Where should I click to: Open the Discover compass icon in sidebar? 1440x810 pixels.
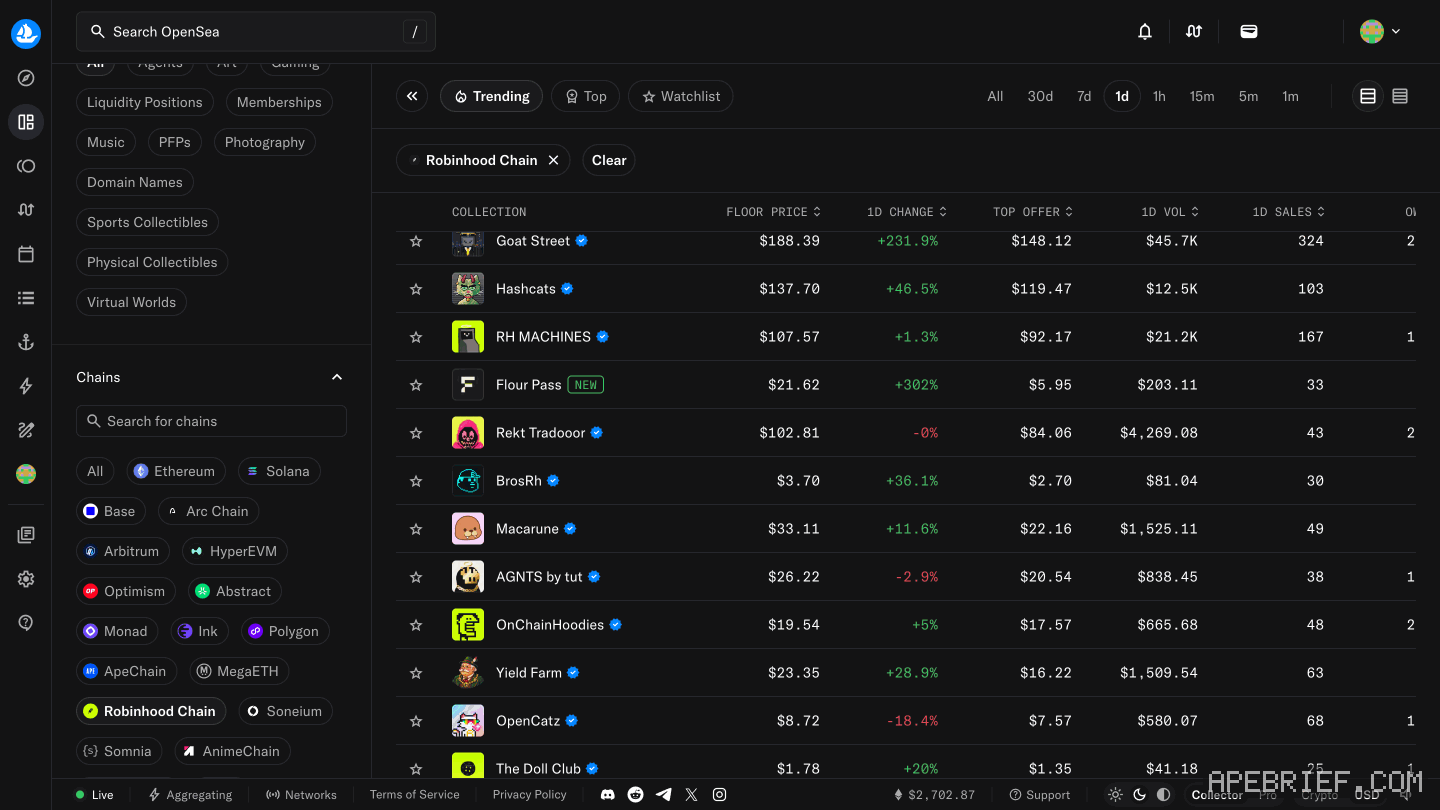[26, 78]
